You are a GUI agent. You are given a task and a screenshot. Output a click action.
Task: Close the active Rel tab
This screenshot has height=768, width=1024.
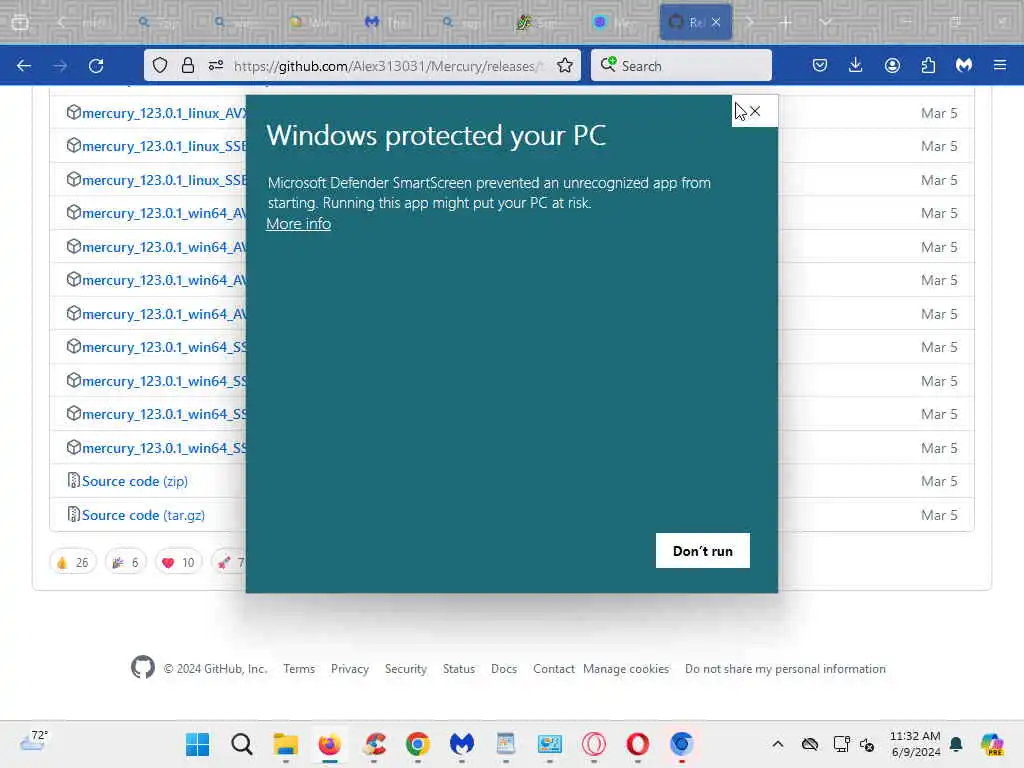(716, 22)
